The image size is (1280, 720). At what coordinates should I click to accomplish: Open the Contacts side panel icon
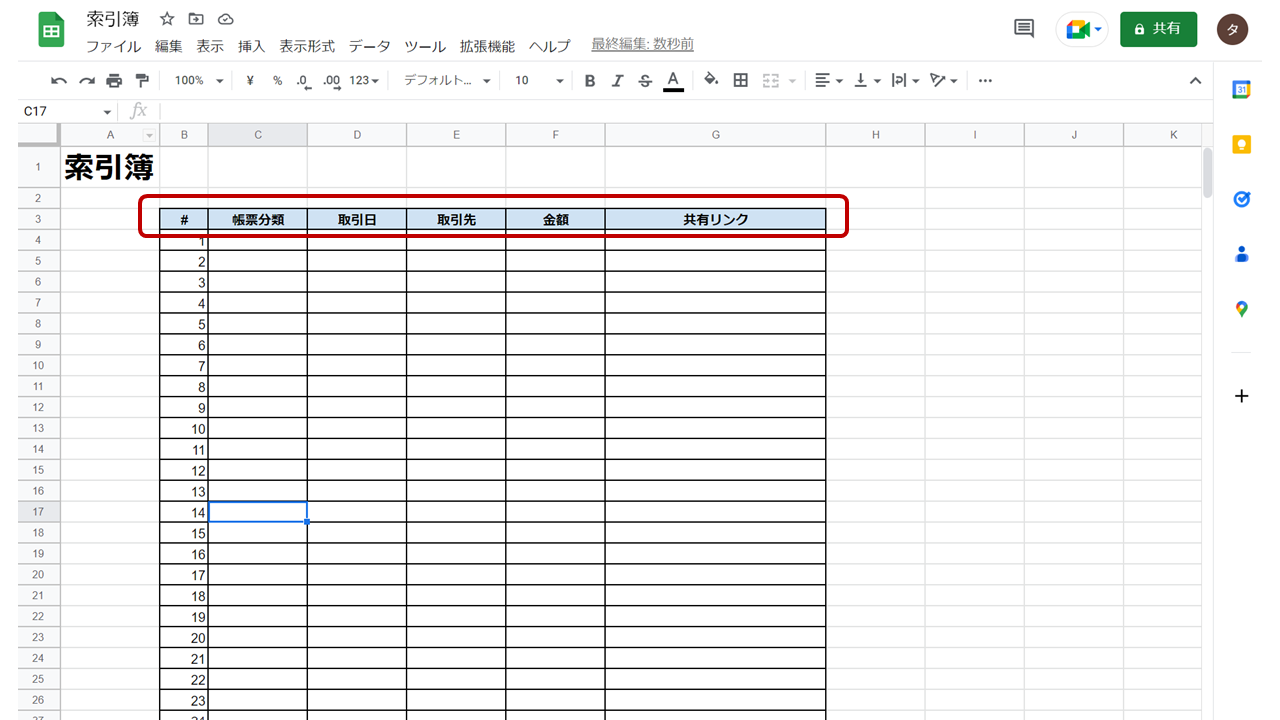[1241, 254]
